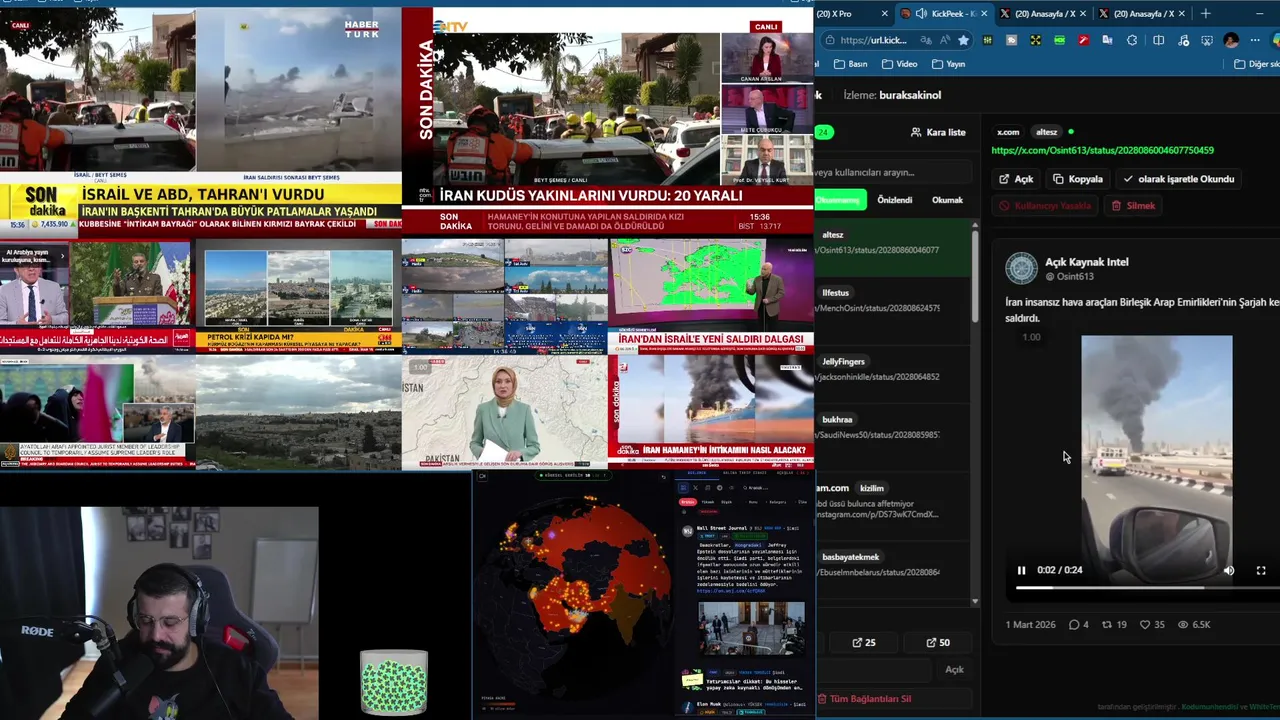The image size is (1280, 720).
Task: Switch to the X Pro browser tab
Action: click(x=845, y=14)
